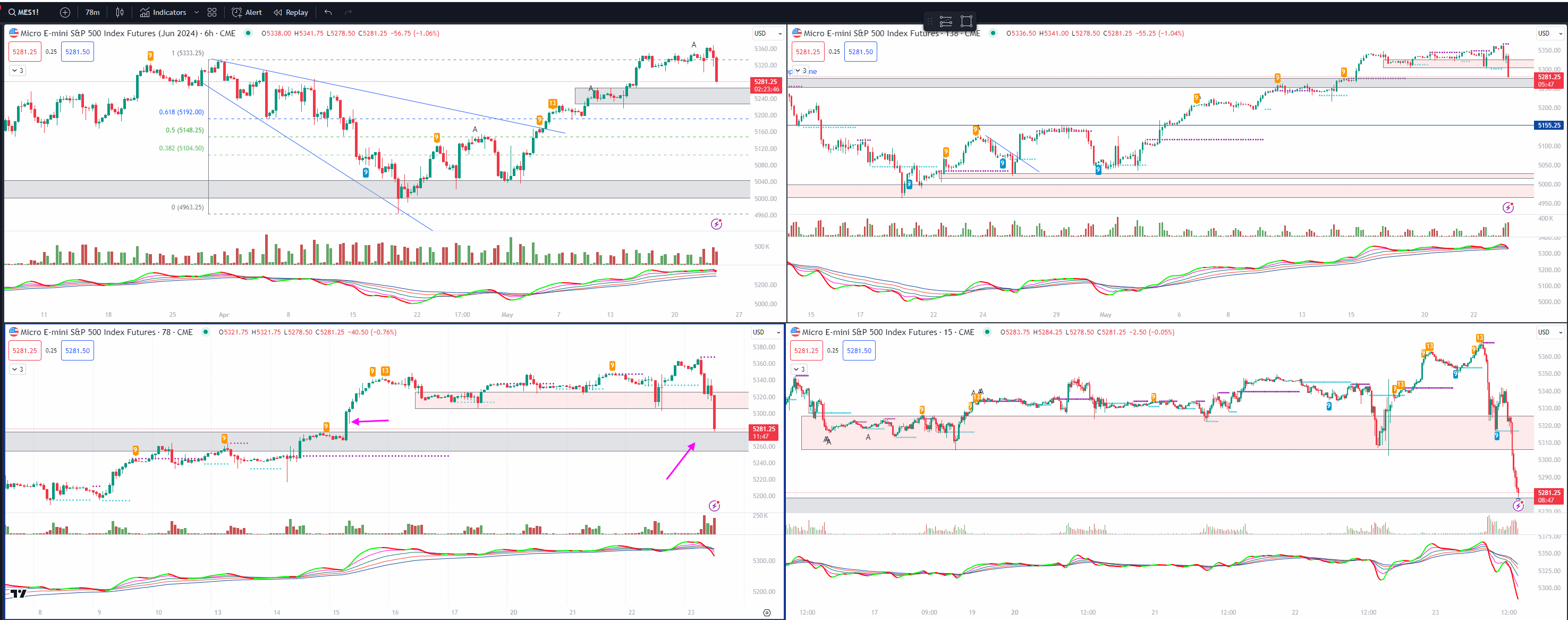Select the 78m interval button
Image resolution: width=1568 pixels, height=620 pixels.
click(x=92, y=12)
